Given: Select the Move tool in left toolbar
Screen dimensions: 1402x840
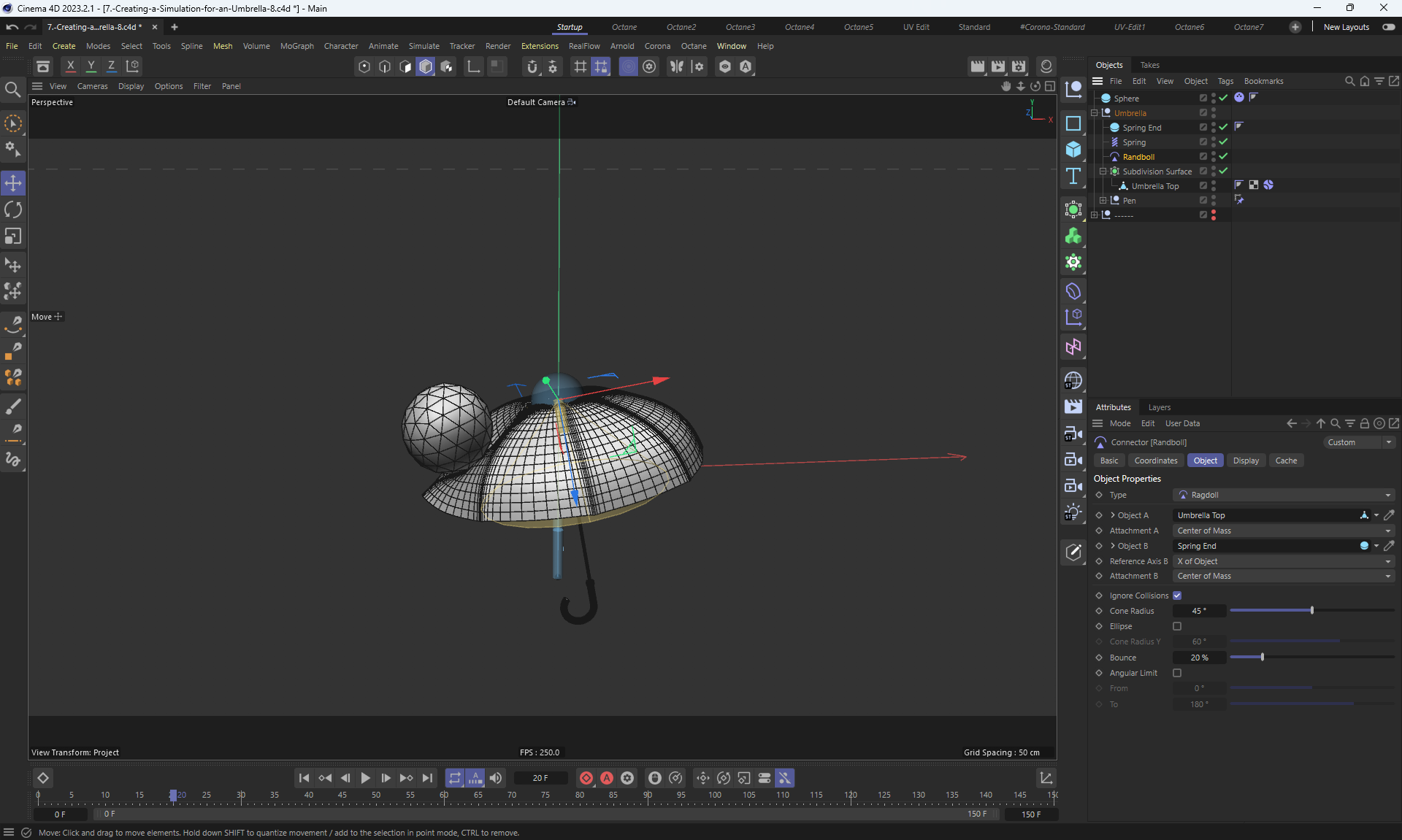Looking at the screenshot, I should (13, 183).
